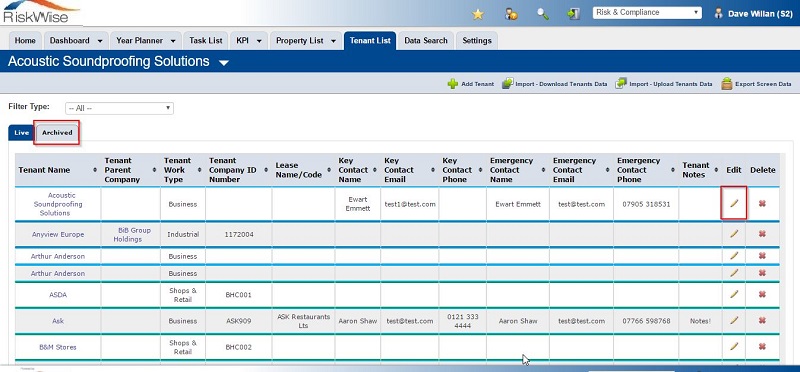Expand the Year Planner tab dropdown arrow
The height and width of the screenshot is (372, 800).
(173, 41)
